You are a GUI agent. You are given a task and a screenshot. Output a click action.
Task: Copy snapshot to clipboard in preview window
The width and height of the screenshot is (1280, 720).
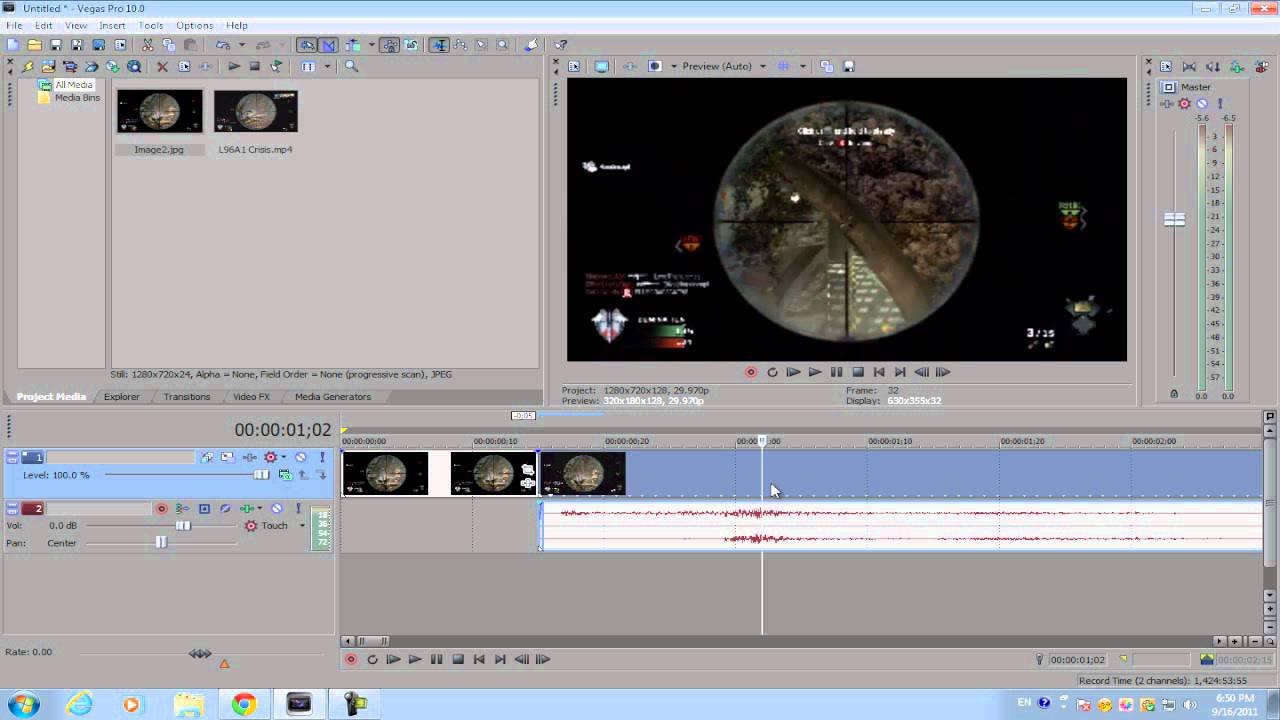(x=827, y=66)
